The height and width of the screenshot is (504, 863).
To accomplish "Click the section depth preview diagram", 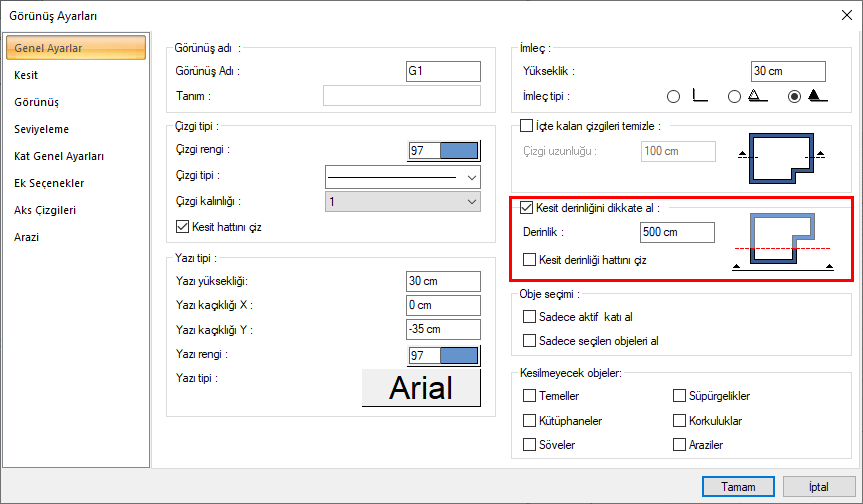I will [x=783, y=240].
